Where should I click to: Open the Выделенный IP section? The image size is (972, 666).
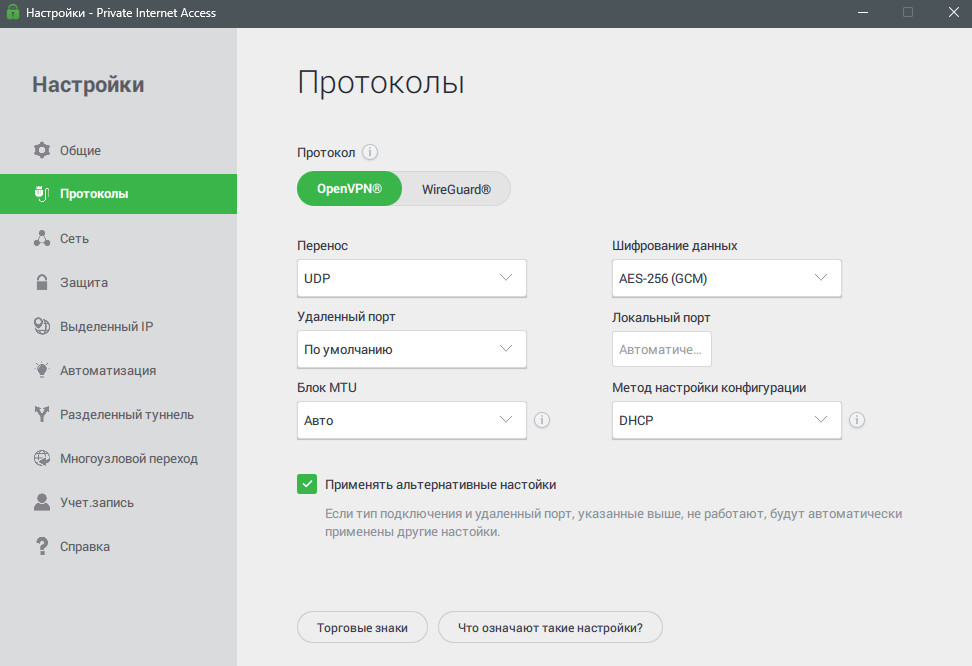[x=118, y=326]
